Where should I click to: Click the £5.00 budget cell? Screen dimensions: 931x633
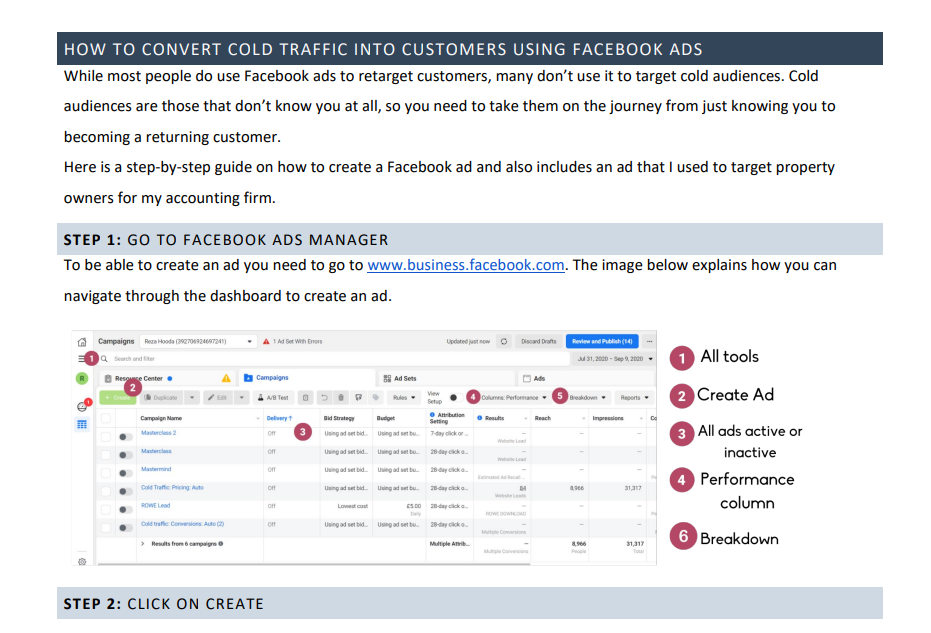[414, 507]
